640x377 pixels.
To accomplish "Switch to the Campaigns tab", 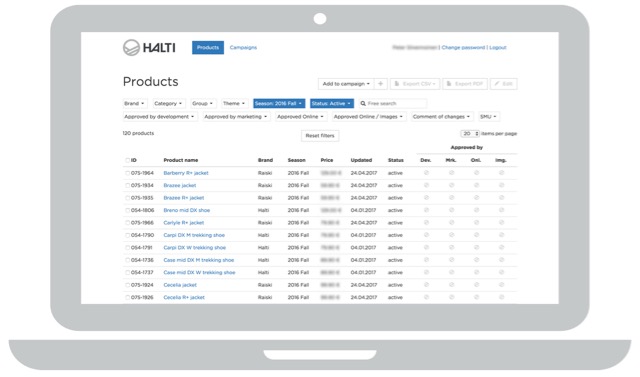I will pyautogui.click(x=243, y=47).
